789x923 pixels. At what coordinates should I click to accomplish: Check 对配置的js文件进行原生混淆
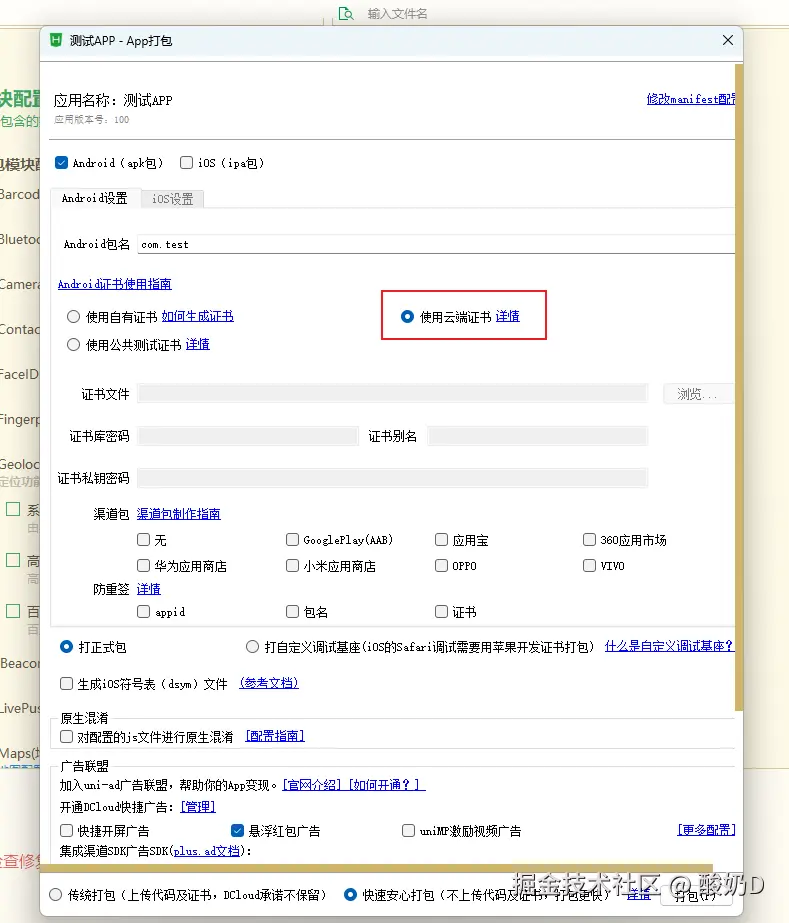click(66, 736)
